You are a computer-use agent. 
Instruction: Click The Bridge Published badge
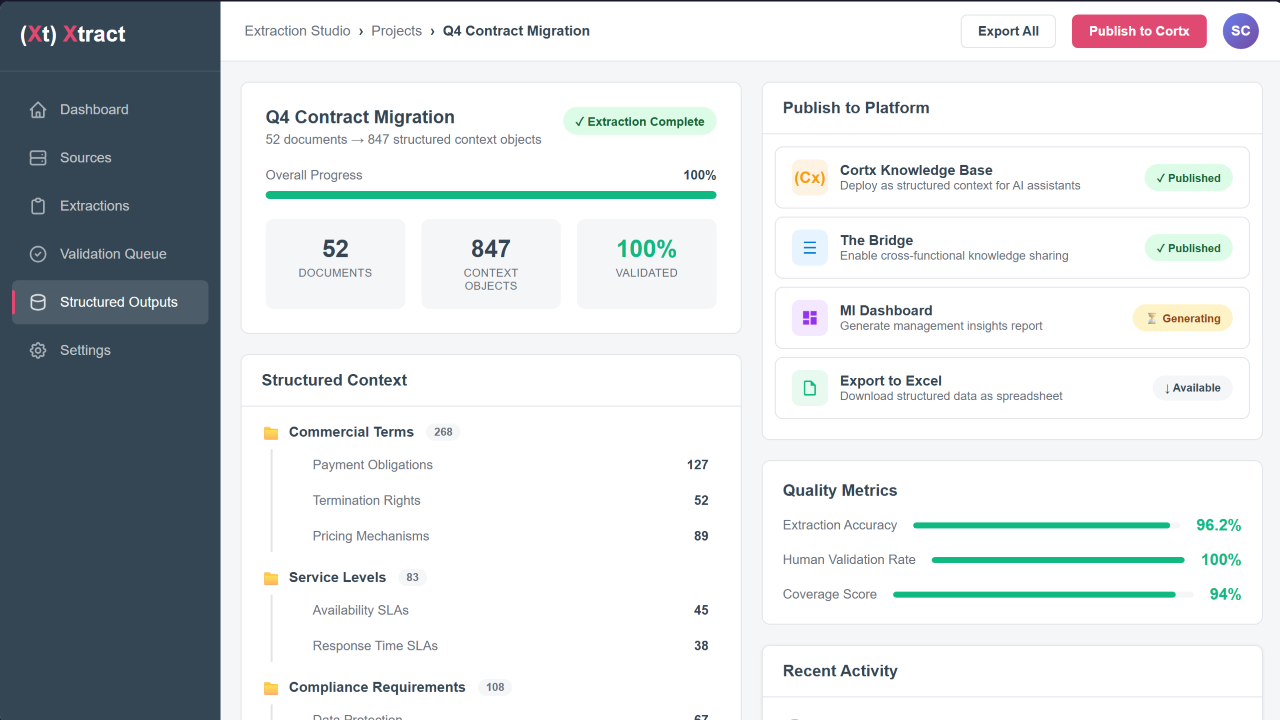click(x=1189, y=248)
